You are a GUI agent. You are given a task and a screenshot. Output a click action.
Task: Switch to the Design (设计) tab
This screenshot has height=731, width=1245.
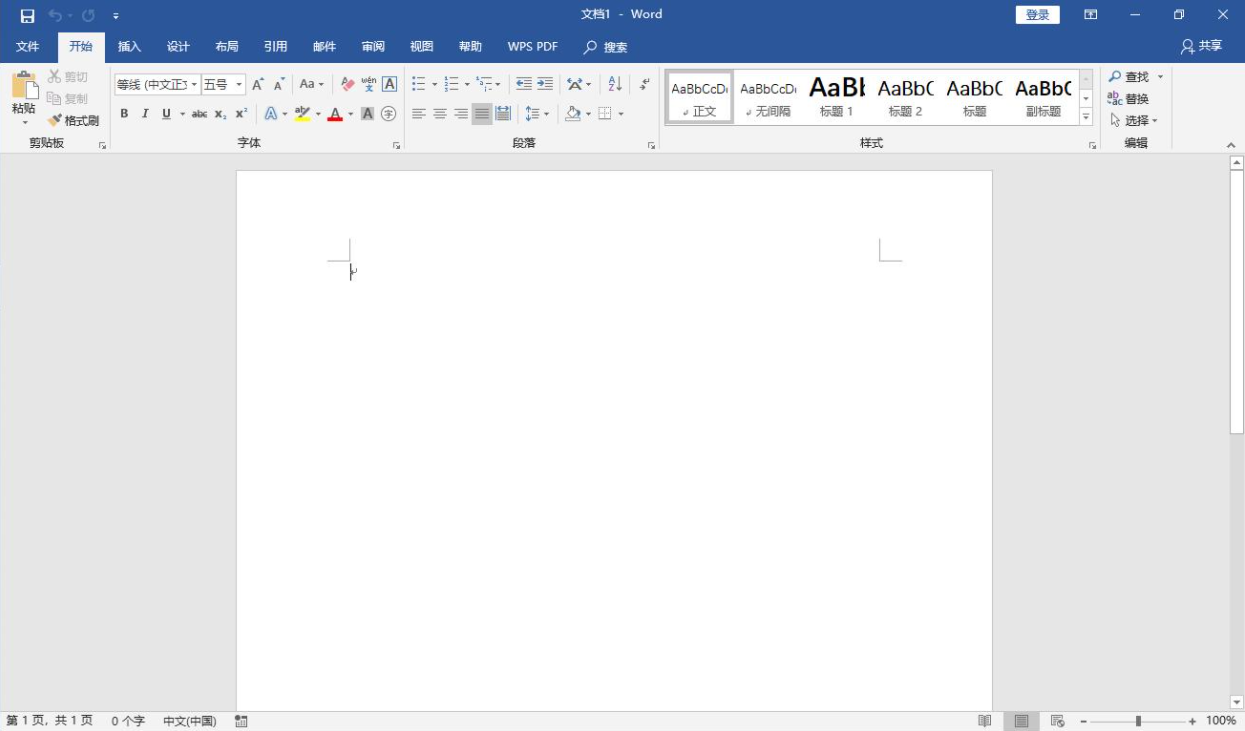(x=178, y=47)
